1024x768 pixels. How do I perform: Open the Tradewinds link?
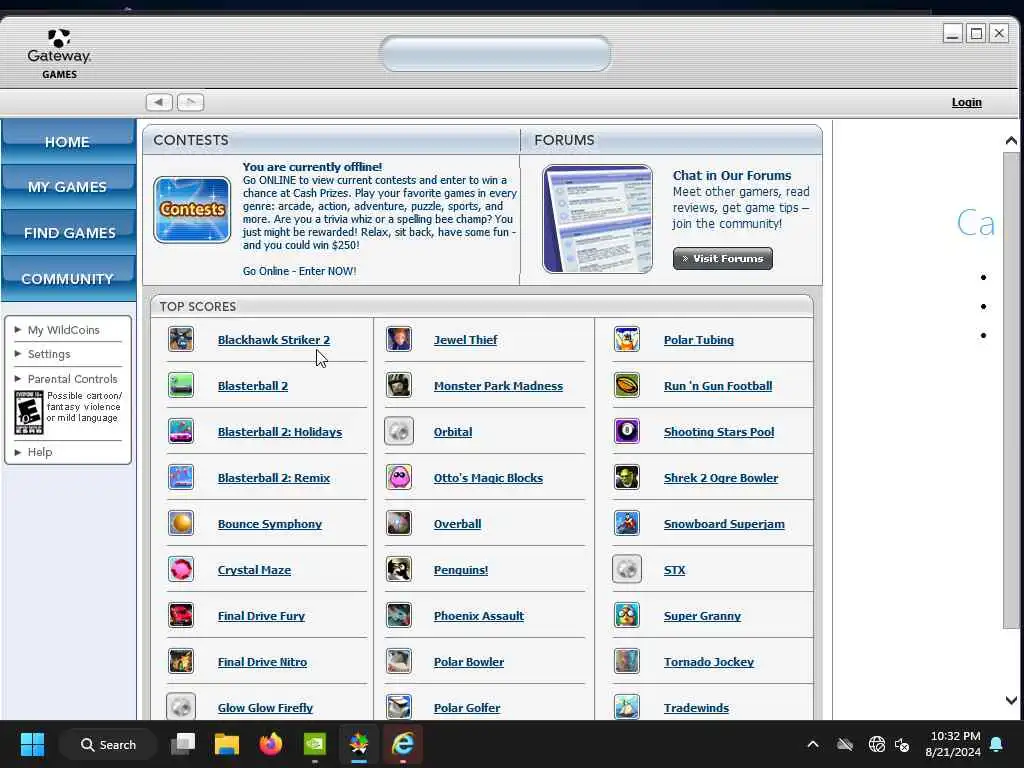click(696, 708)
